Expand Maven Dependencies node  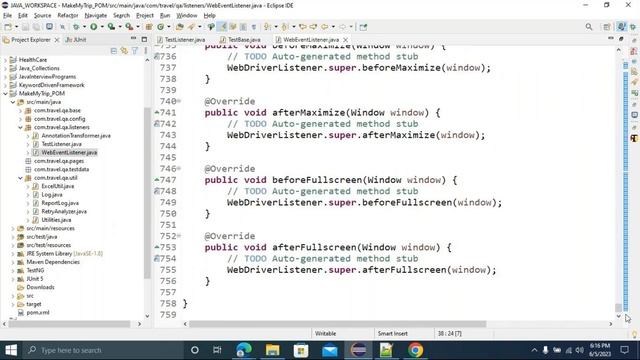pos(13,262)
